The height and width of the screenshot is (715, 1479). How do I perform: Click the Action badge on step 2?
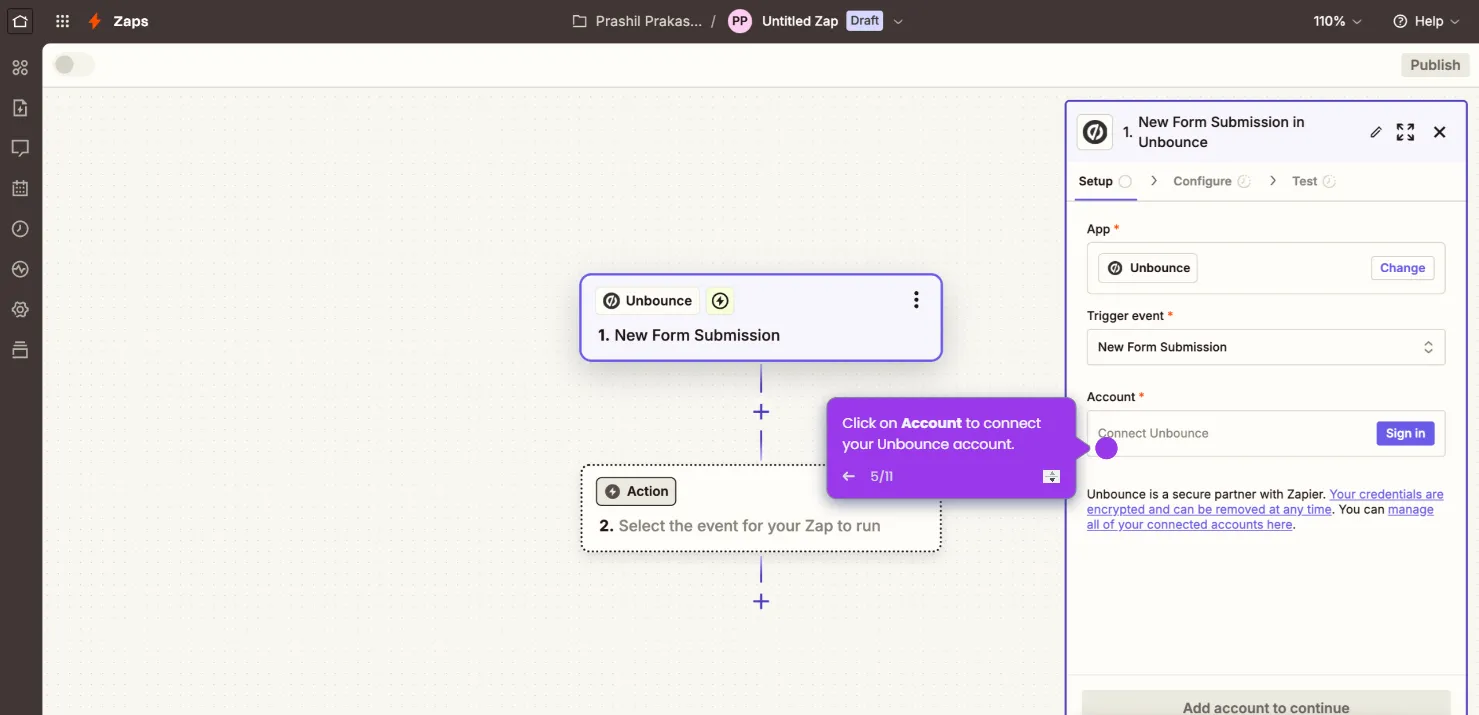point(636,491)
